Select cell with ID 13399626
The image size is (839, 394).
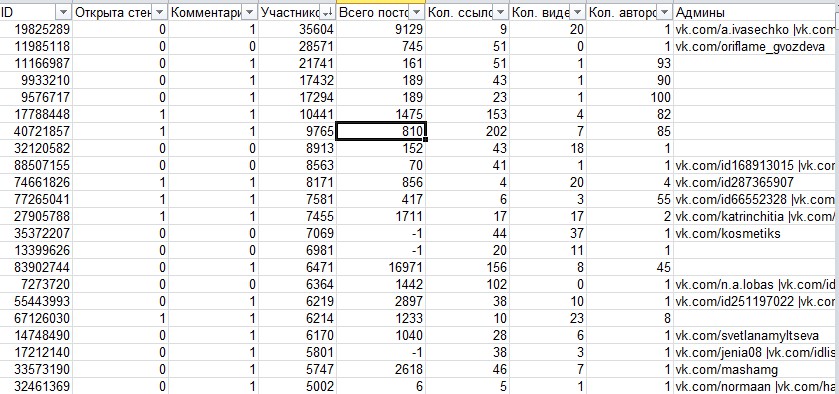pyautogui.click(x=36, y=250)
